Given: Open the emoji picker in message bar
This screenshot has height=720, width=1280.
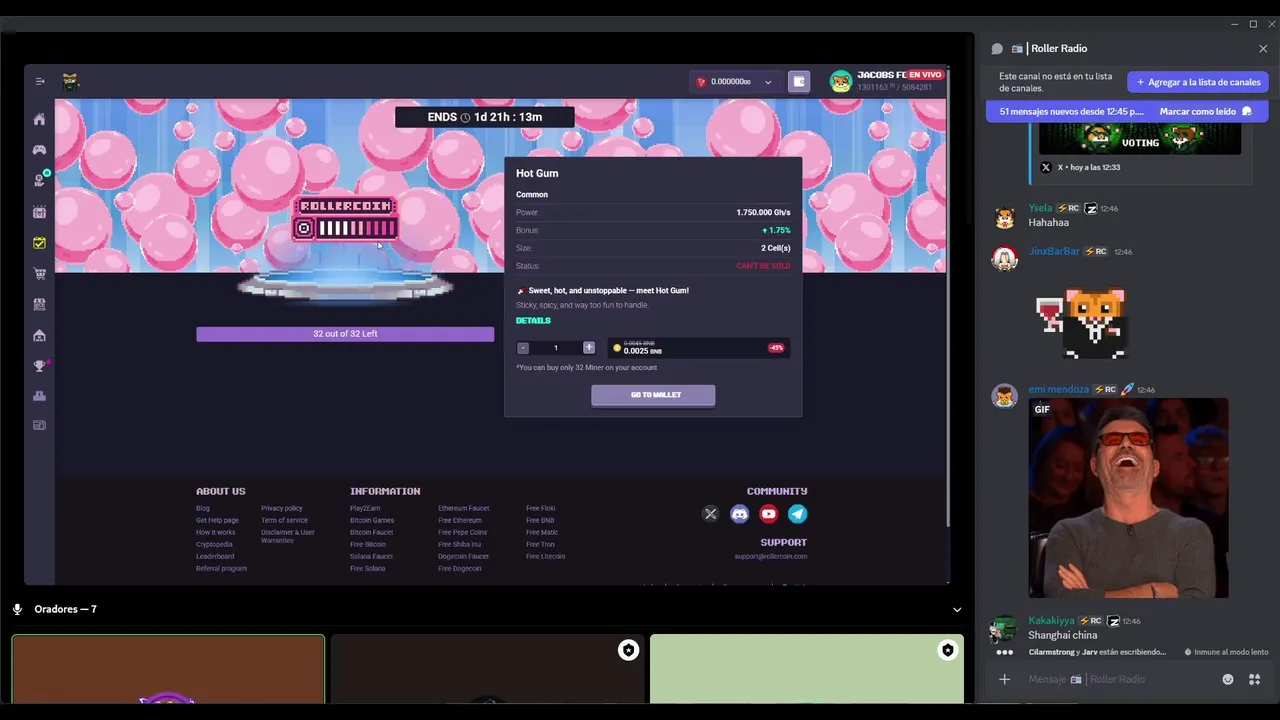Looking at the screenshot, I should point(1228,679).
